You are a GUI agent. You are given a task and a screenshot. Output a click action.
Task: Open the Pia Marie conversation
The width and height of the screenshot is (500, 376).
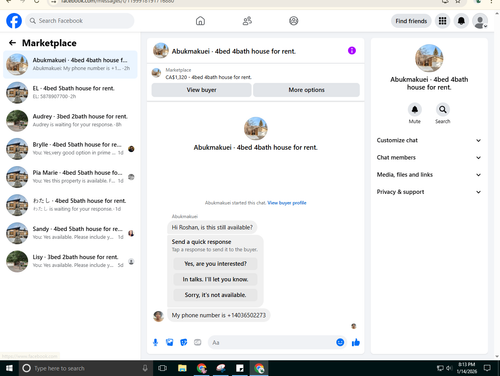70,177
